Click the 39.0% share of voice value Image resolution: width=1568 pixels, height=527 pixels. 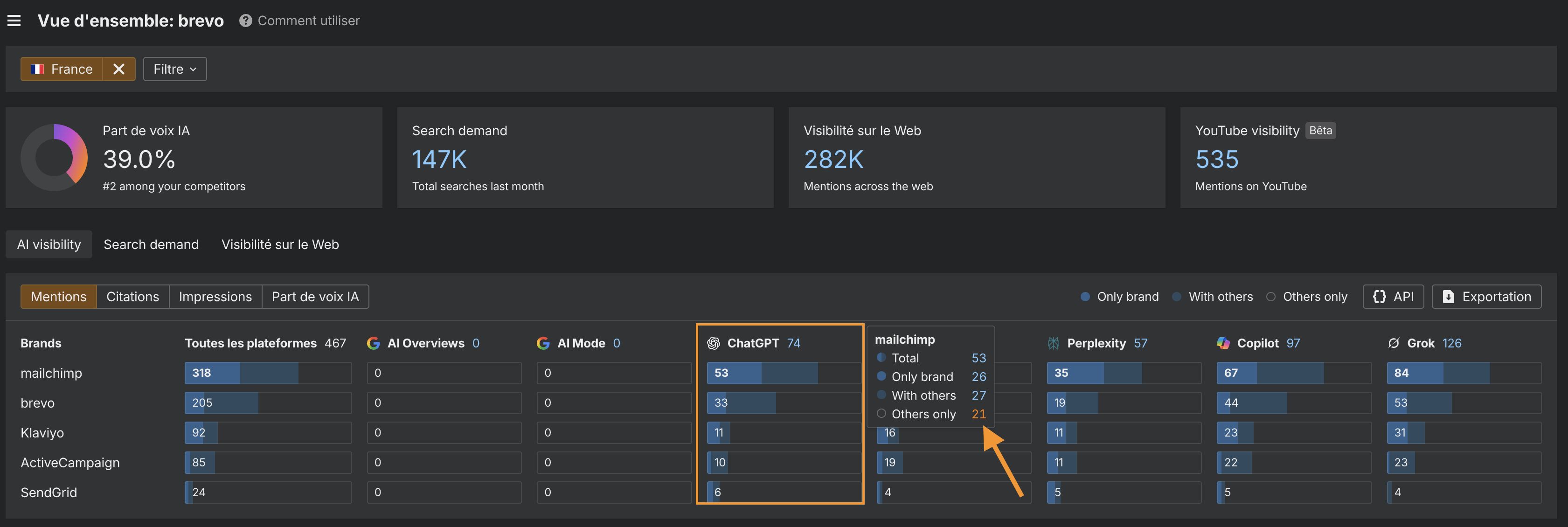coord(139,159)
